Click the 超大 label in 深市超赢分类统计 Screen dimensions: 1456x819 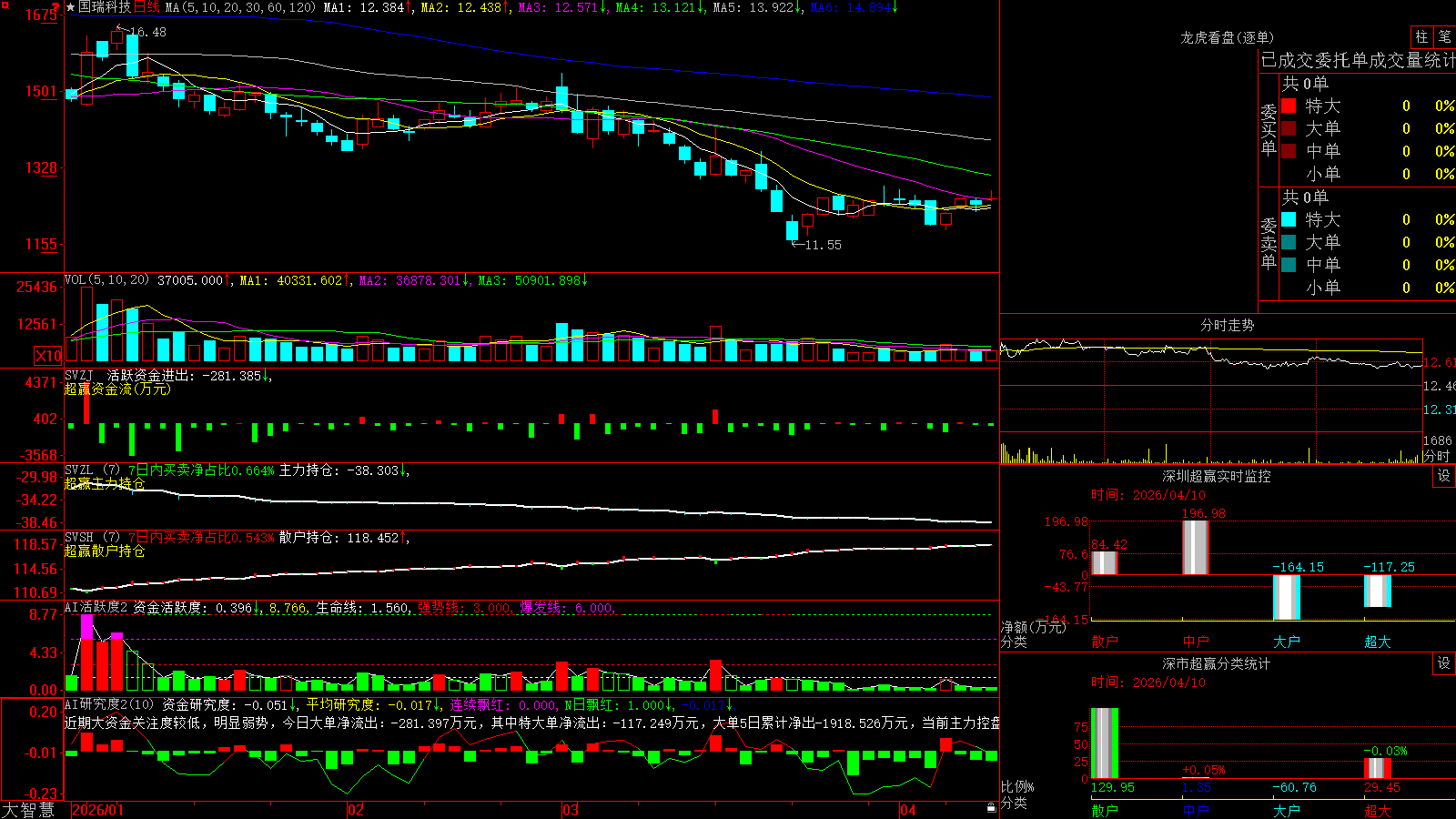coord(1378,811)
